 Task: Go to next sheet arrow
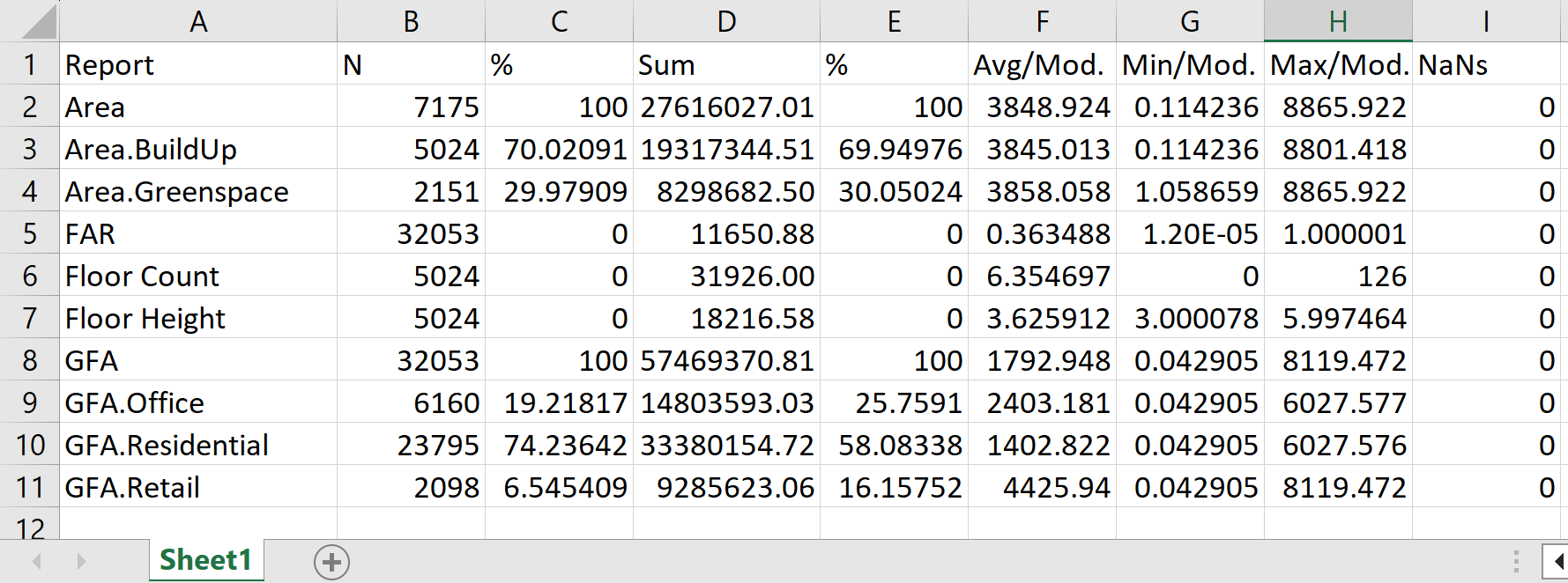(x=81, y=561)
